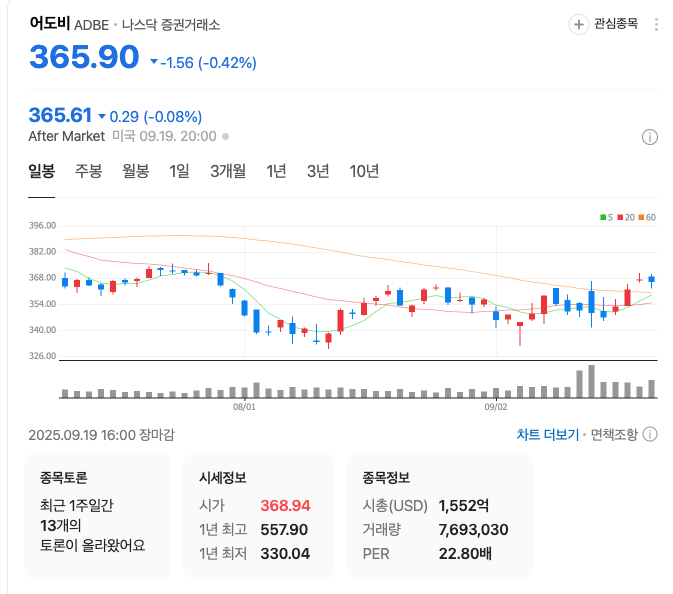
Task: Click the orange 60-day moving average legend
Action: 647,218
